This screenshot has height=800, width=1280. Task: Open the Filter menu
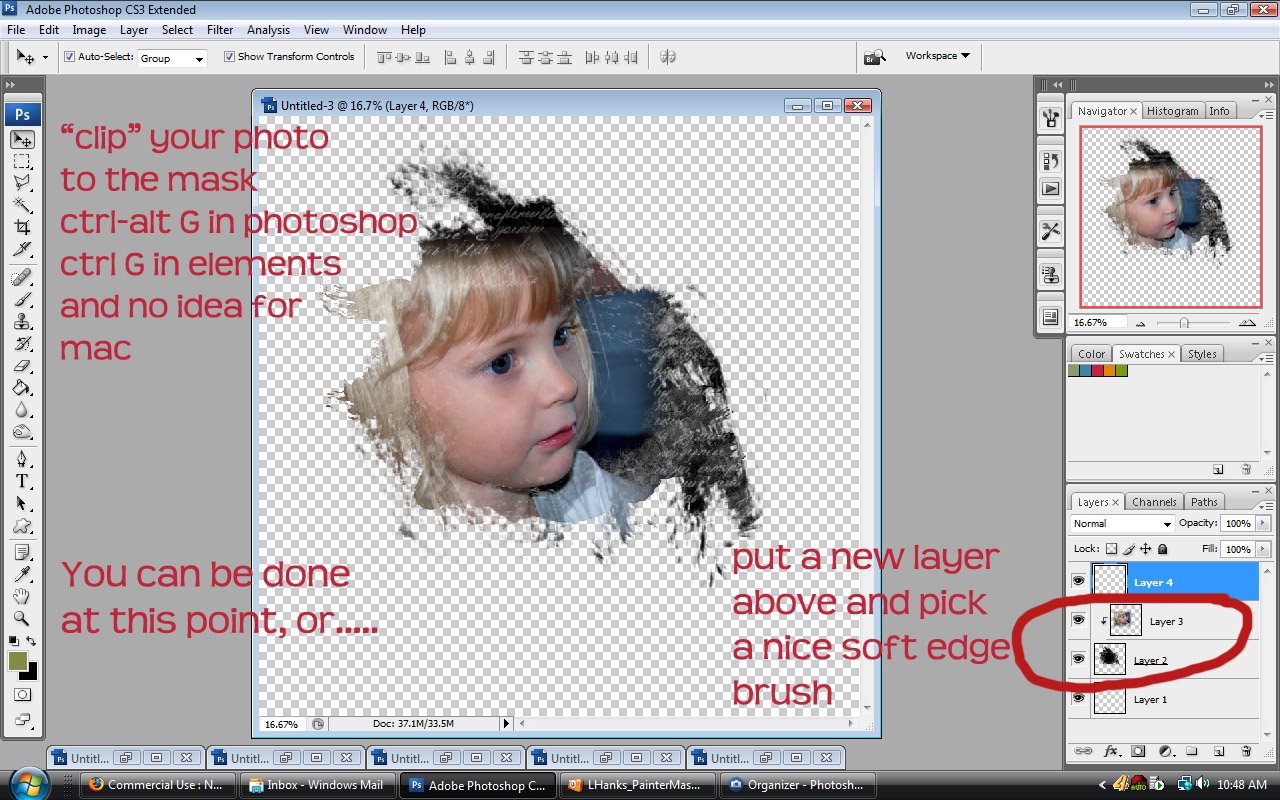220,30
